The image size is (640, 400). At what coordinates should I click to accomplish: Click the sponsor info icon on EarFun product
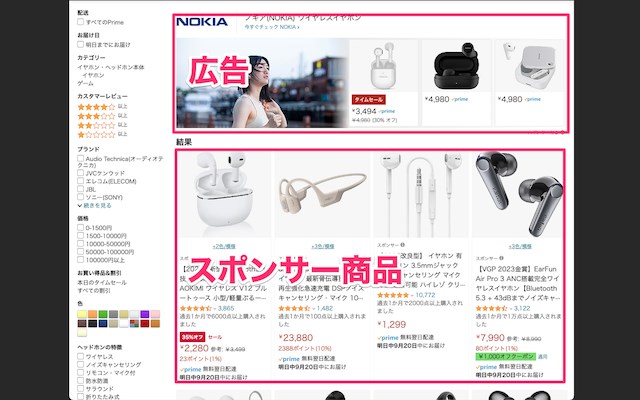tap(501, 258)
